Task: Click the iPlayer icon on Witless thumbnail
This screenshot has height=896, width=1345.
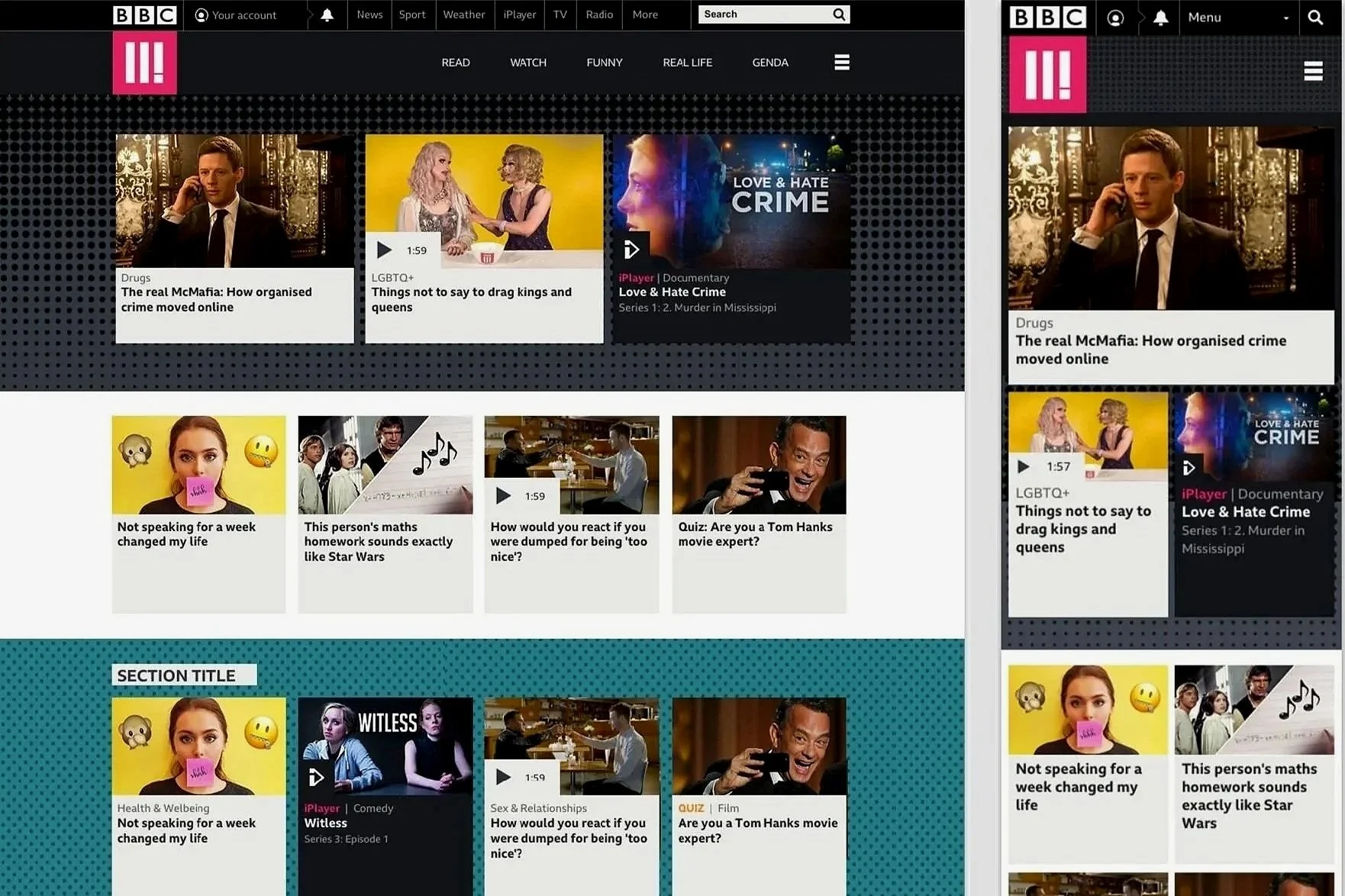Action: pyautogui.click(x=316, y=778)
